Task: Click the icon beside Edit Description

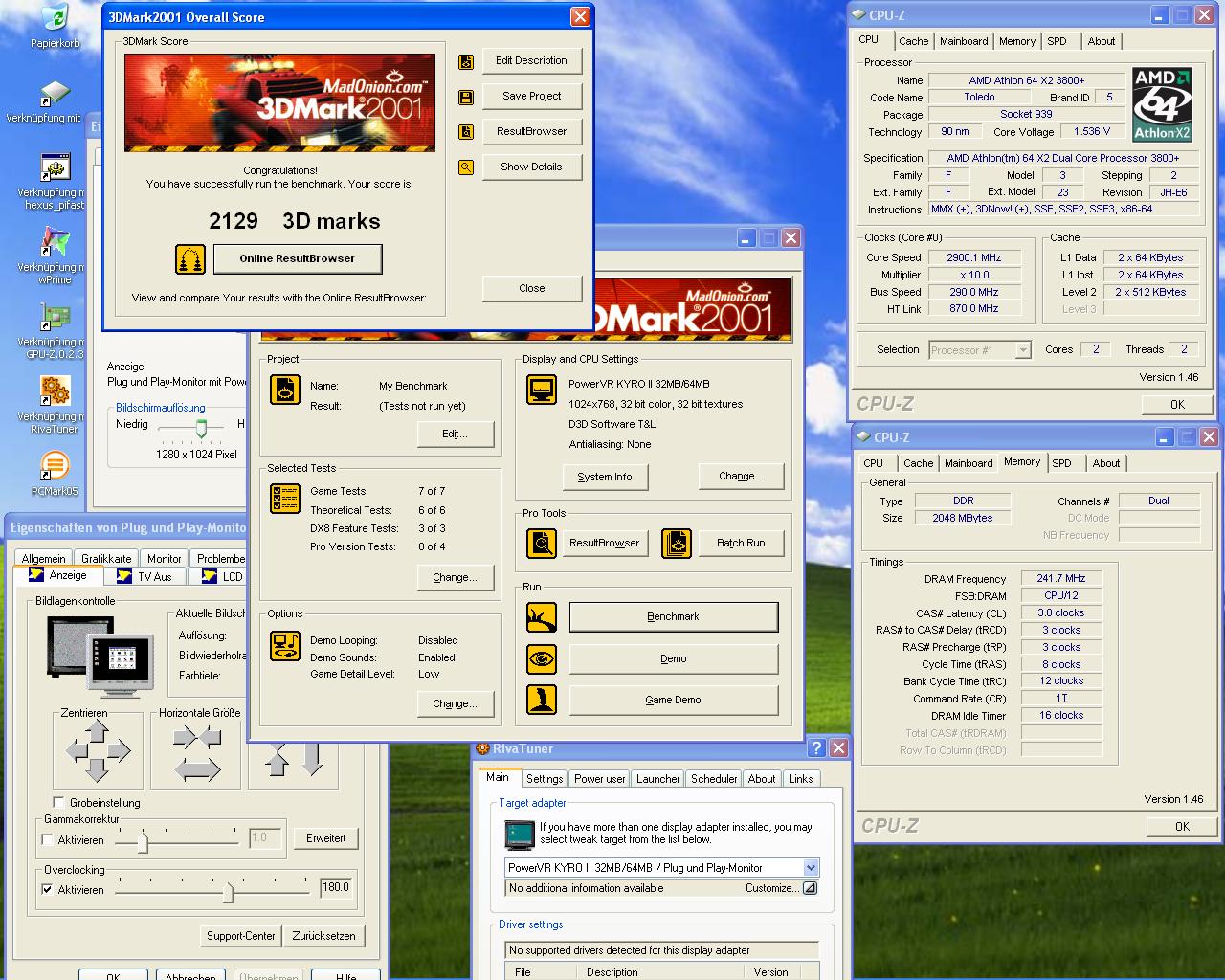Action: 466,61
